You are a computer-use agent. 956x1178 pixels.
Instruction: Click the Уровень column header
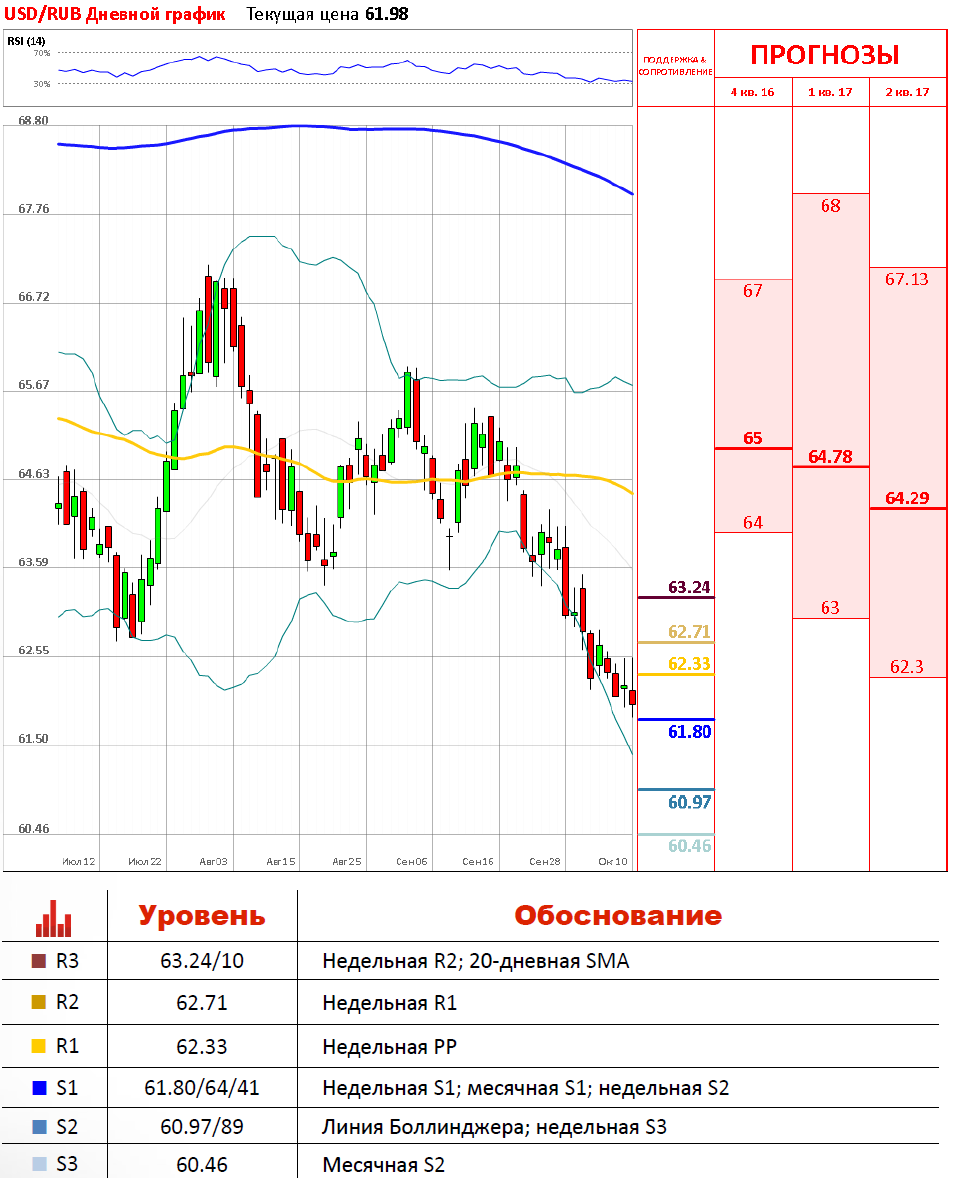click(202, 916)
